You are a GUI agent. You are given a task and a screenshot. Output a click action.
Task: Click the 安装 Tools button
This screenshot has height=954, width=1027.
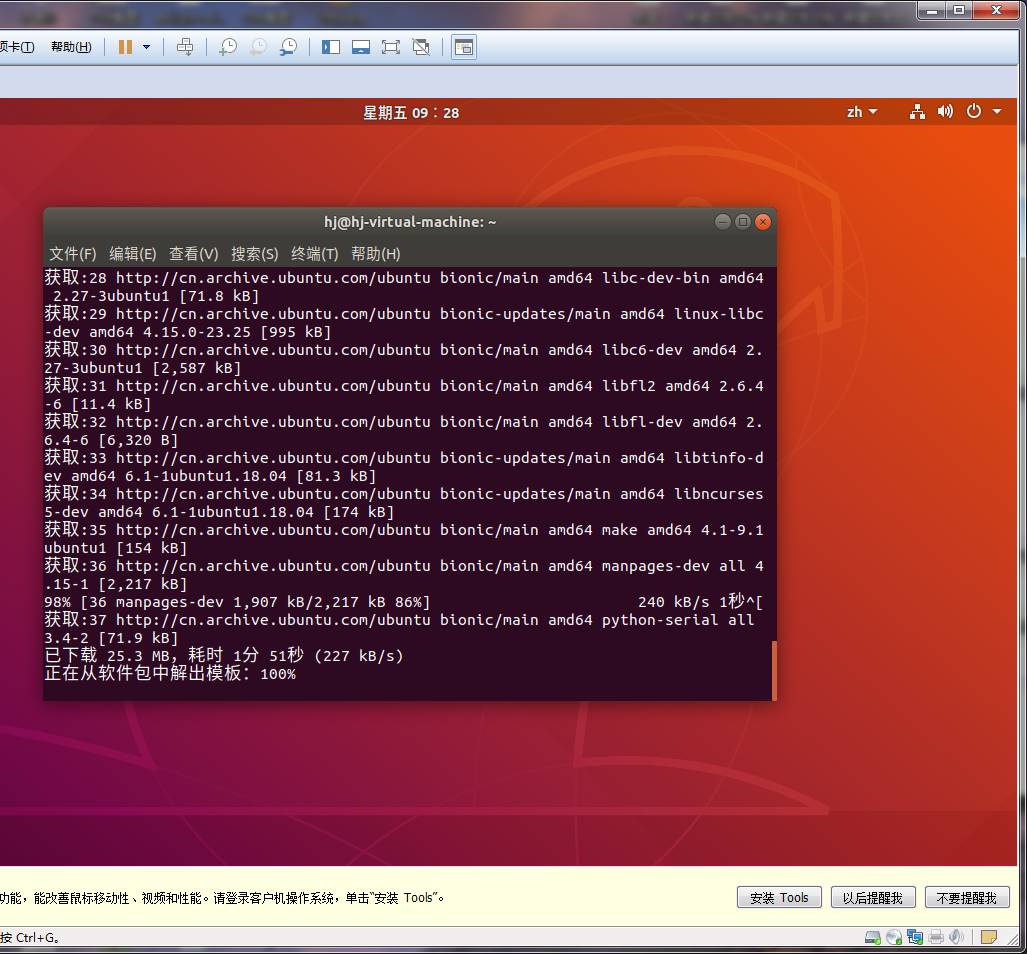tap(779, 898)
